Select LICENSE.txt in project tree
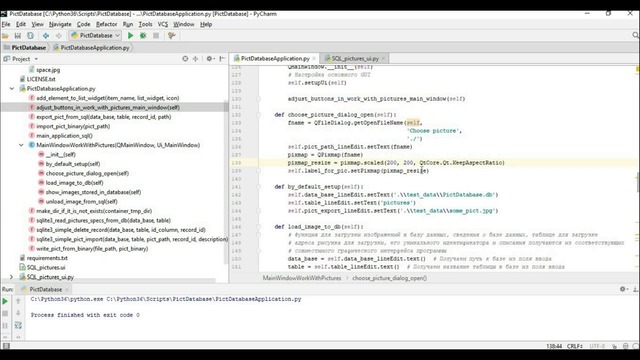Screen dimensions: 640x360 coord(41,79)
